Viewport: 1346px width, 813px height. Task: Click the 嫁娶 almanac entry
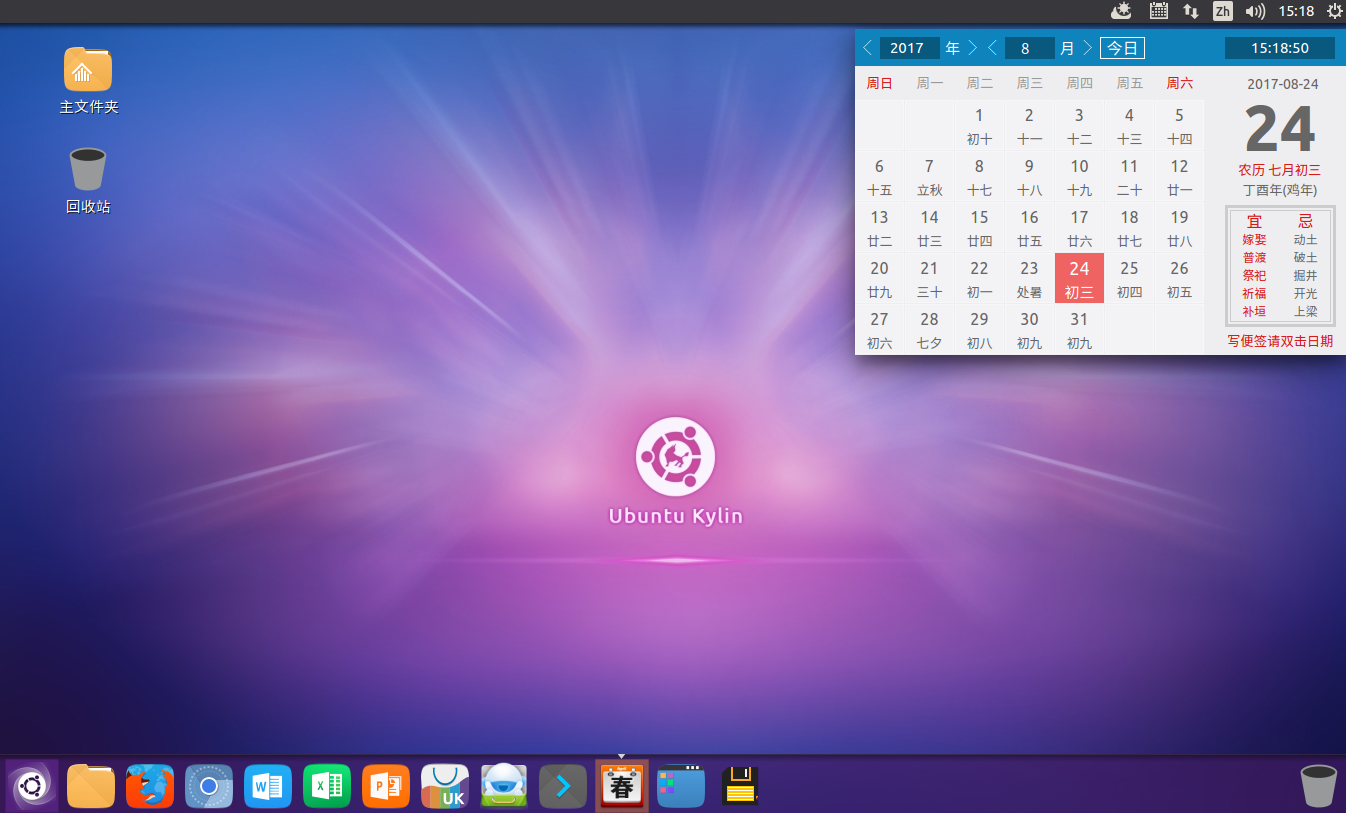tap(1254, 240)
